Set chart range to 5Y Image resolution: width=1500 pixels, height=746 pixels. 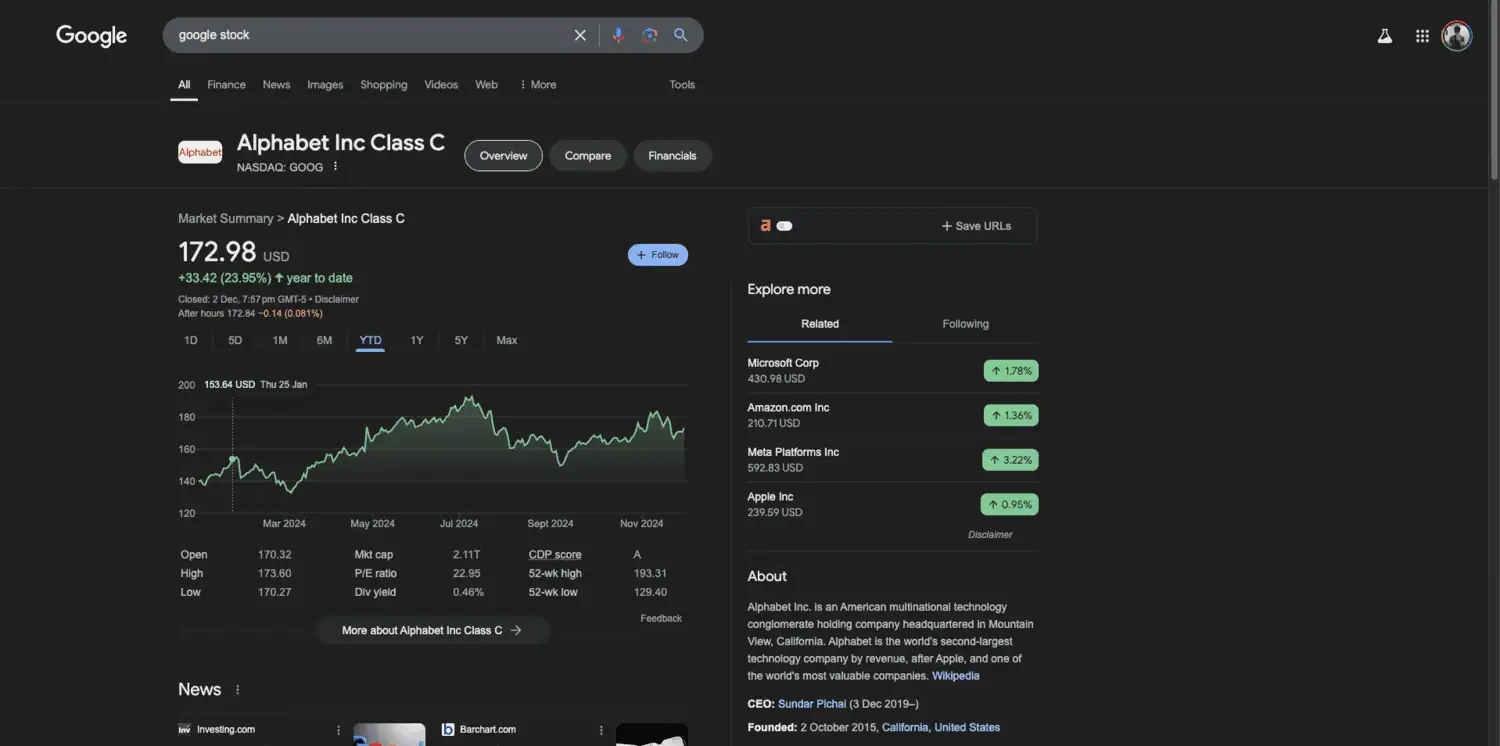coord(461,341)
